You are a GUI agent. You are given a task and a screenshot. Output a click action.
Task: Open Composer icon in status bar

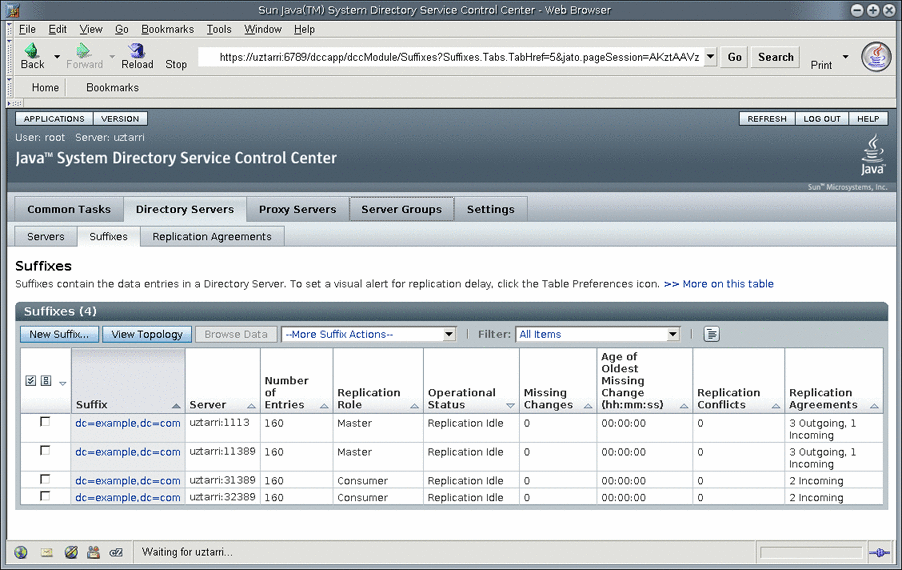click(x=71, y=552)
